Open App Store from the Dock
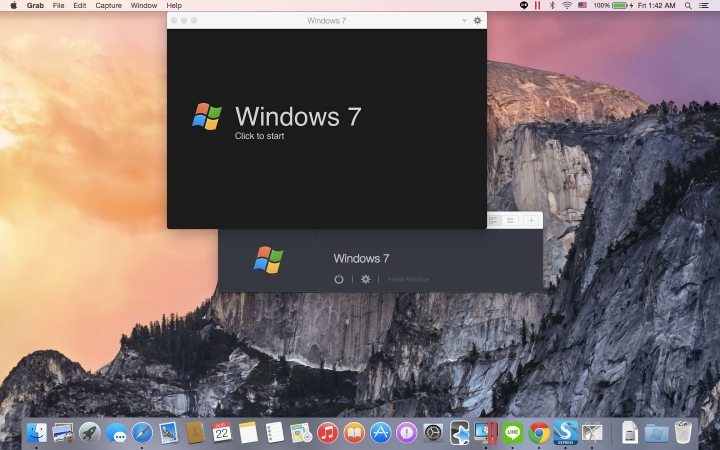 [381, 433]
